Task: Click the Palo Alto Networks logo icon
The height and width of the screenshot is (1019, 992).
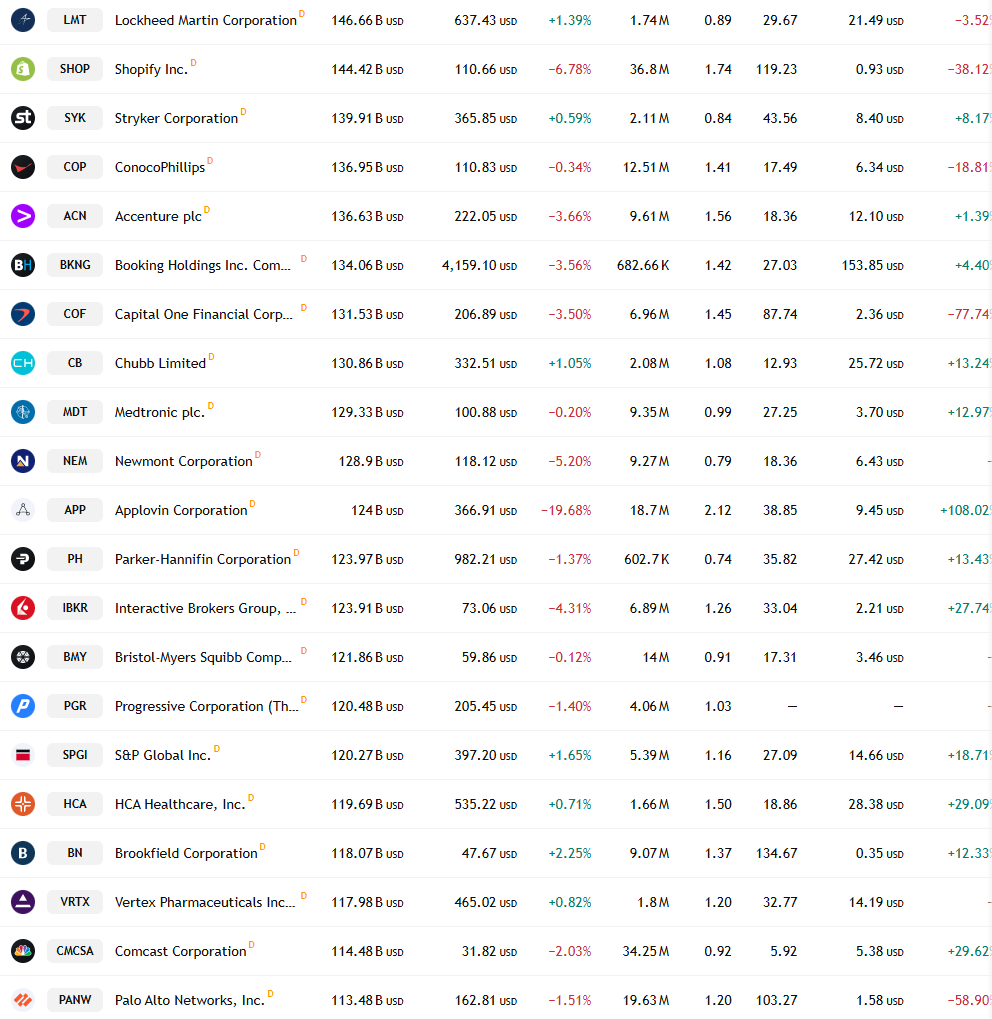Action: pyautogui.click(x=23, y=1000)
